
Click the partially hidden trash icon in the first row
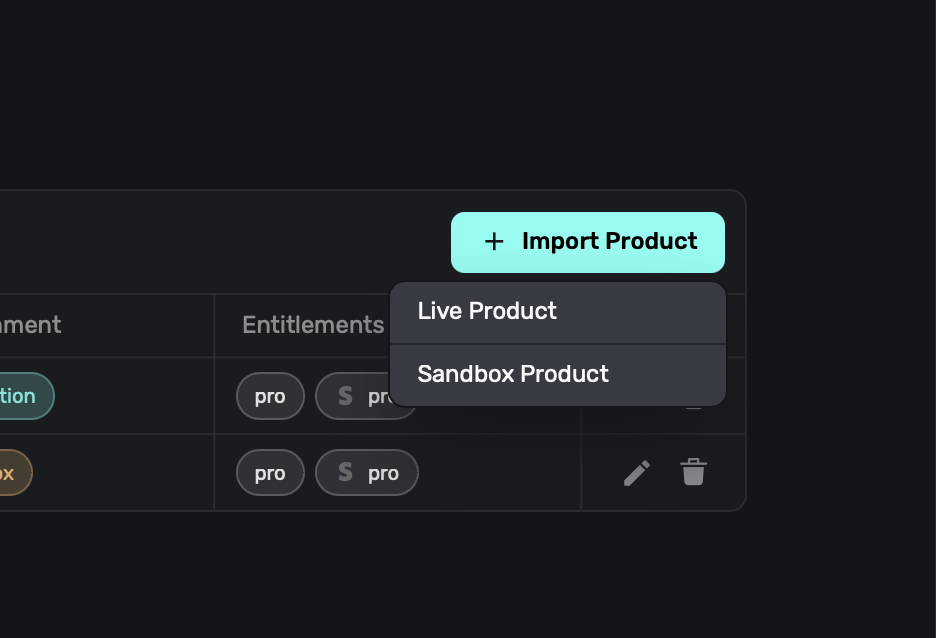694,408
